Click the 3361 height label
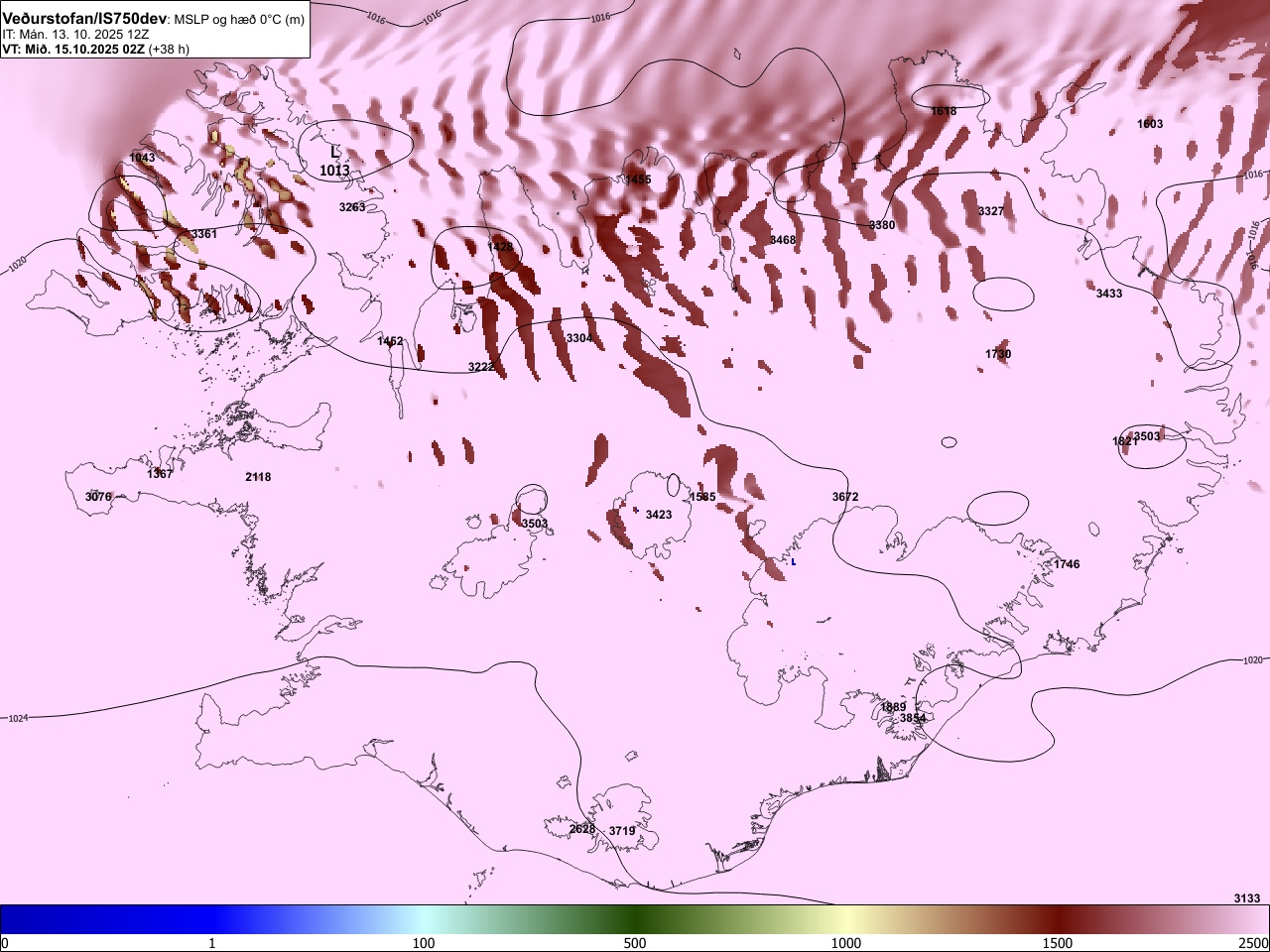This screenshot has width=1270, height=952. click(x=204, y=234)
